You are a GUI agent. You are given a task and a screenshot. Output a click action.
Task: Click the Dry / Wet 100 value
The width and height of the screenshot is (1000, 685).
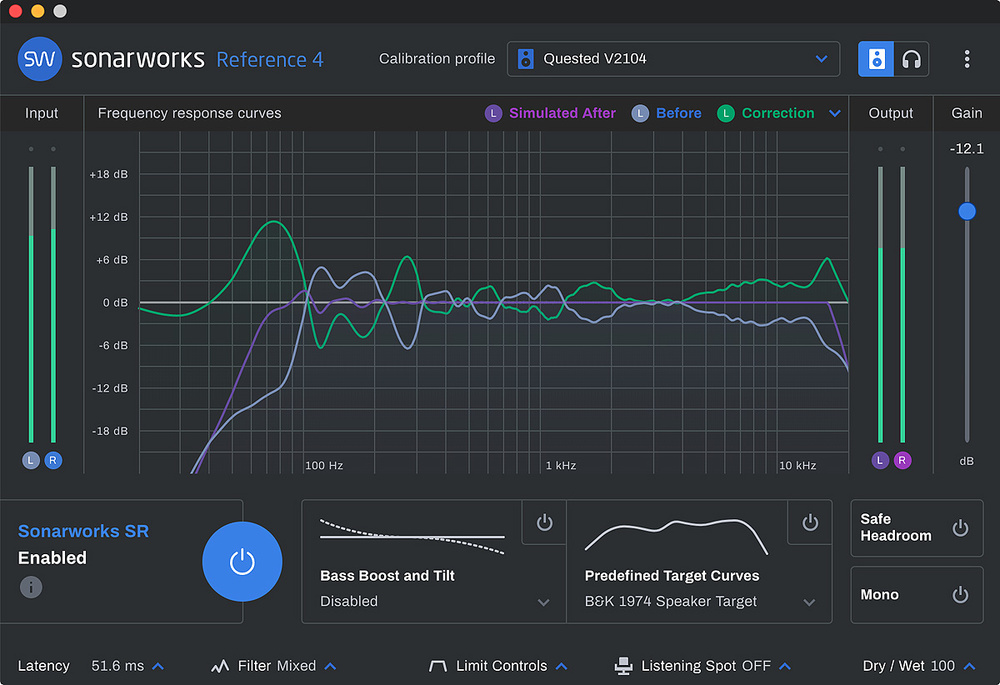[943, 666]
